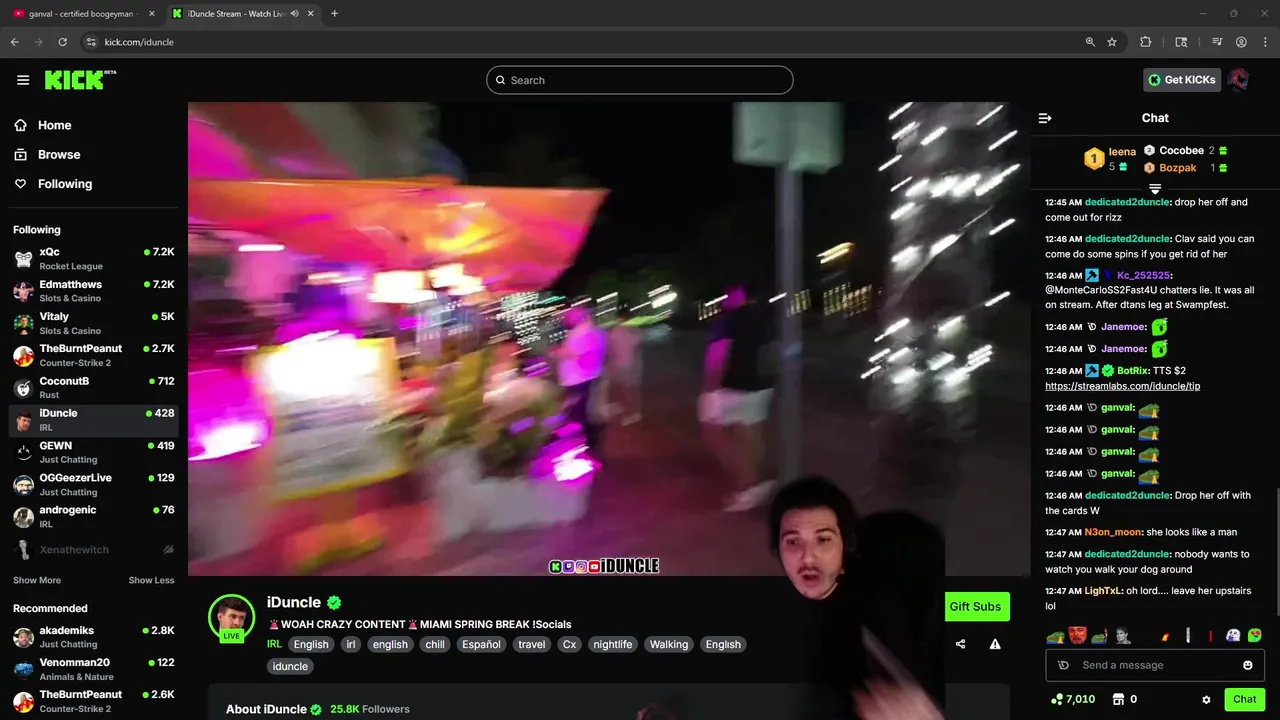
Task: Click Gift Subs button
Action: (x=975, y=606)
